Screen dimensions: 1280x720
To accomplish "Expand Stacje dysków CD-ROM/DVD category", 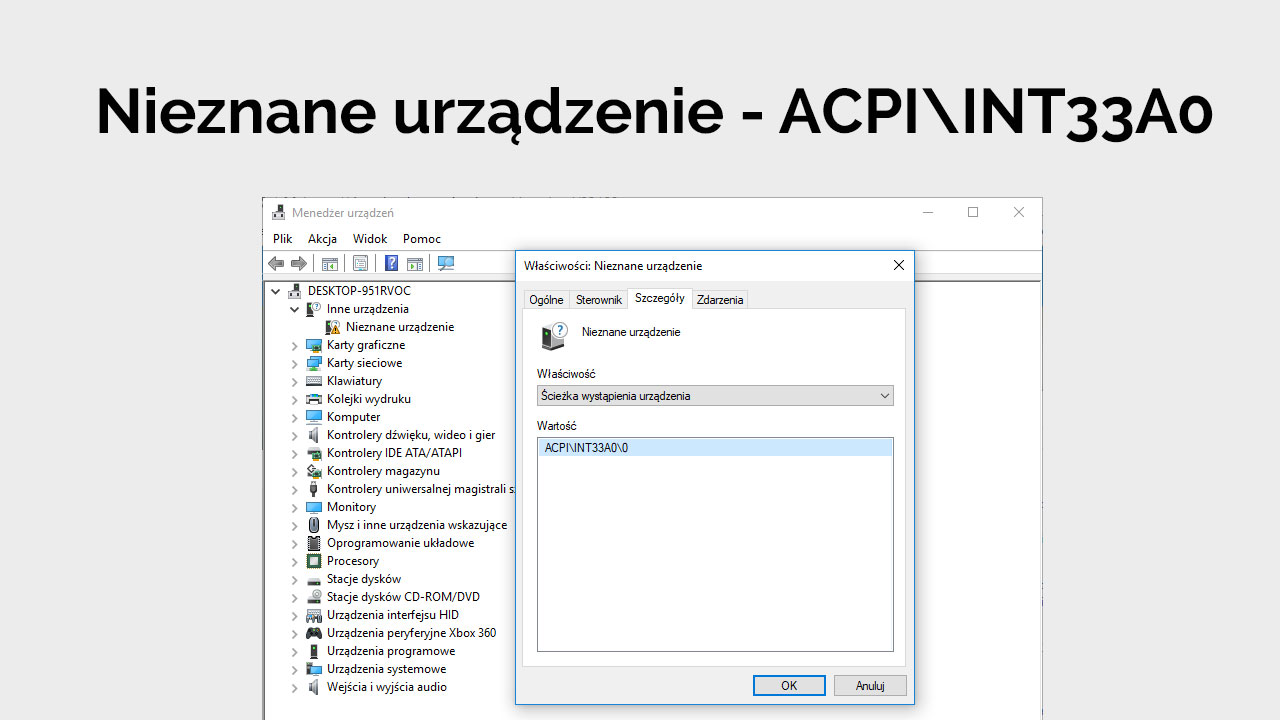I will 294,597.
